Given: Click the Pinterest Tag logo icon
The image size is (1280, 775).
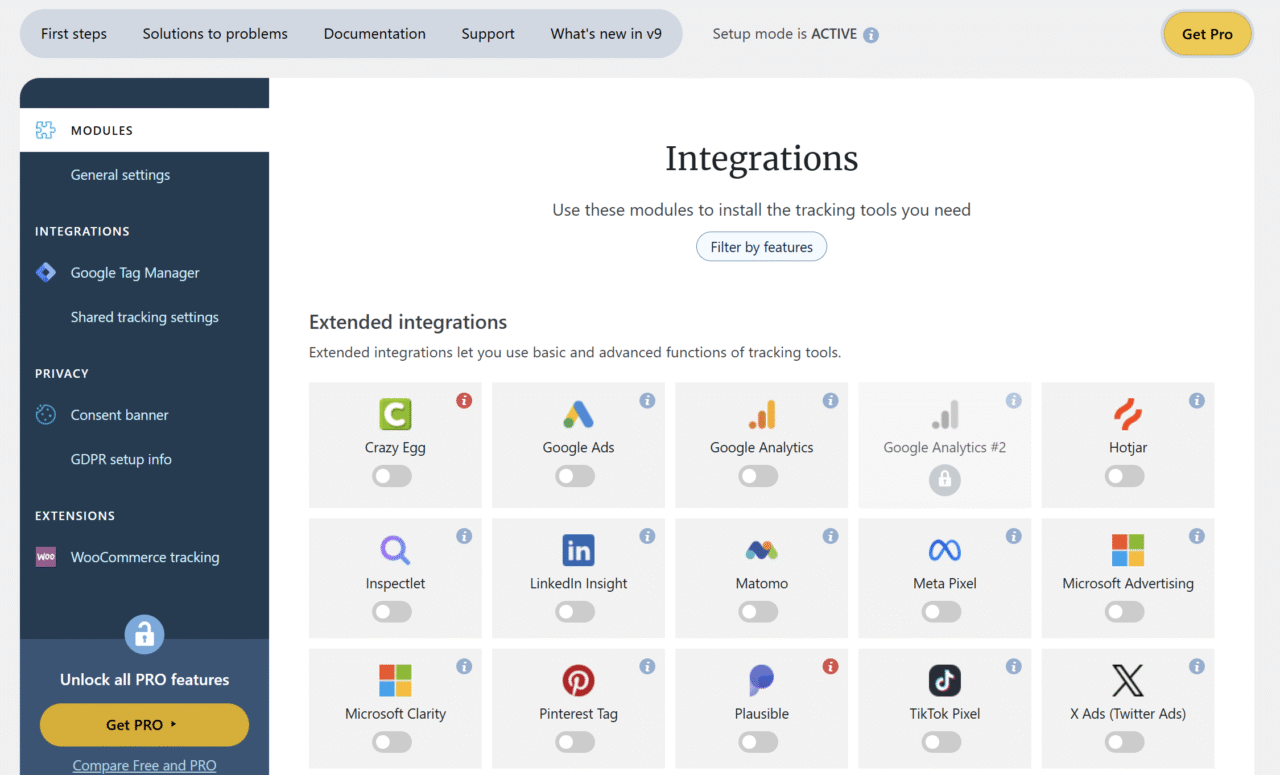Looking at the screenshot, I should (578, 680).
